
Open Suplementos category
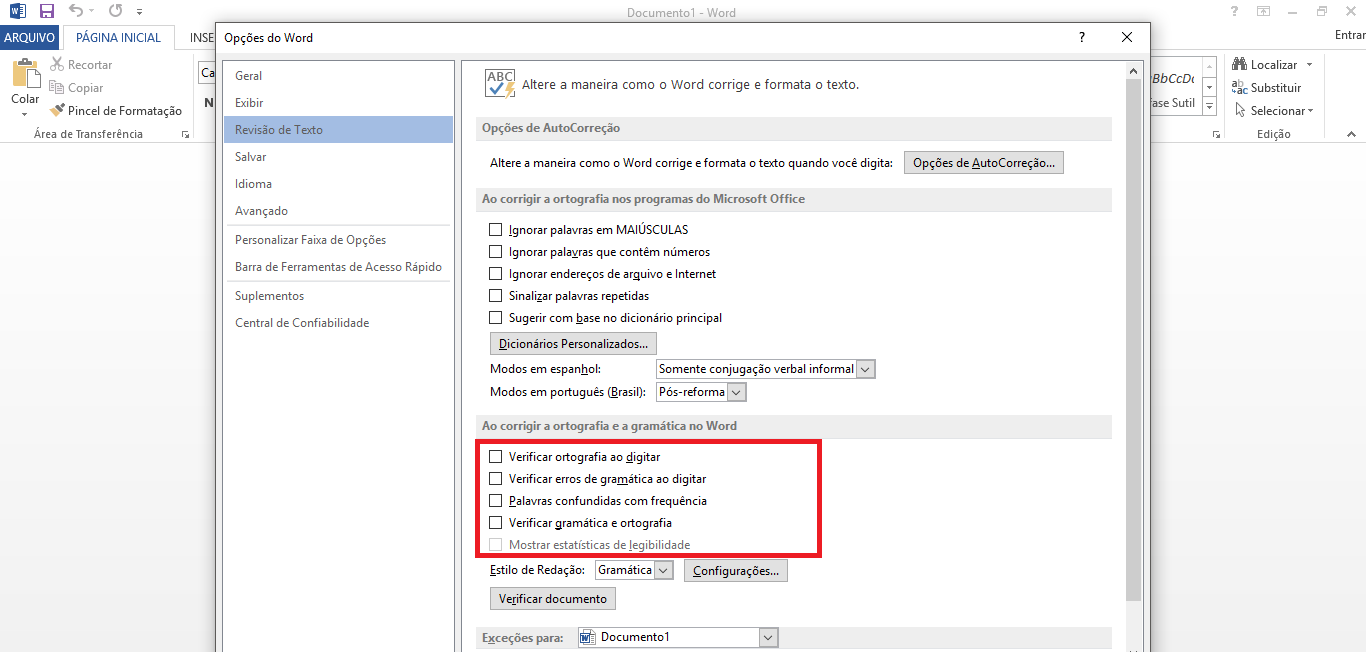(x=339, y=296)
